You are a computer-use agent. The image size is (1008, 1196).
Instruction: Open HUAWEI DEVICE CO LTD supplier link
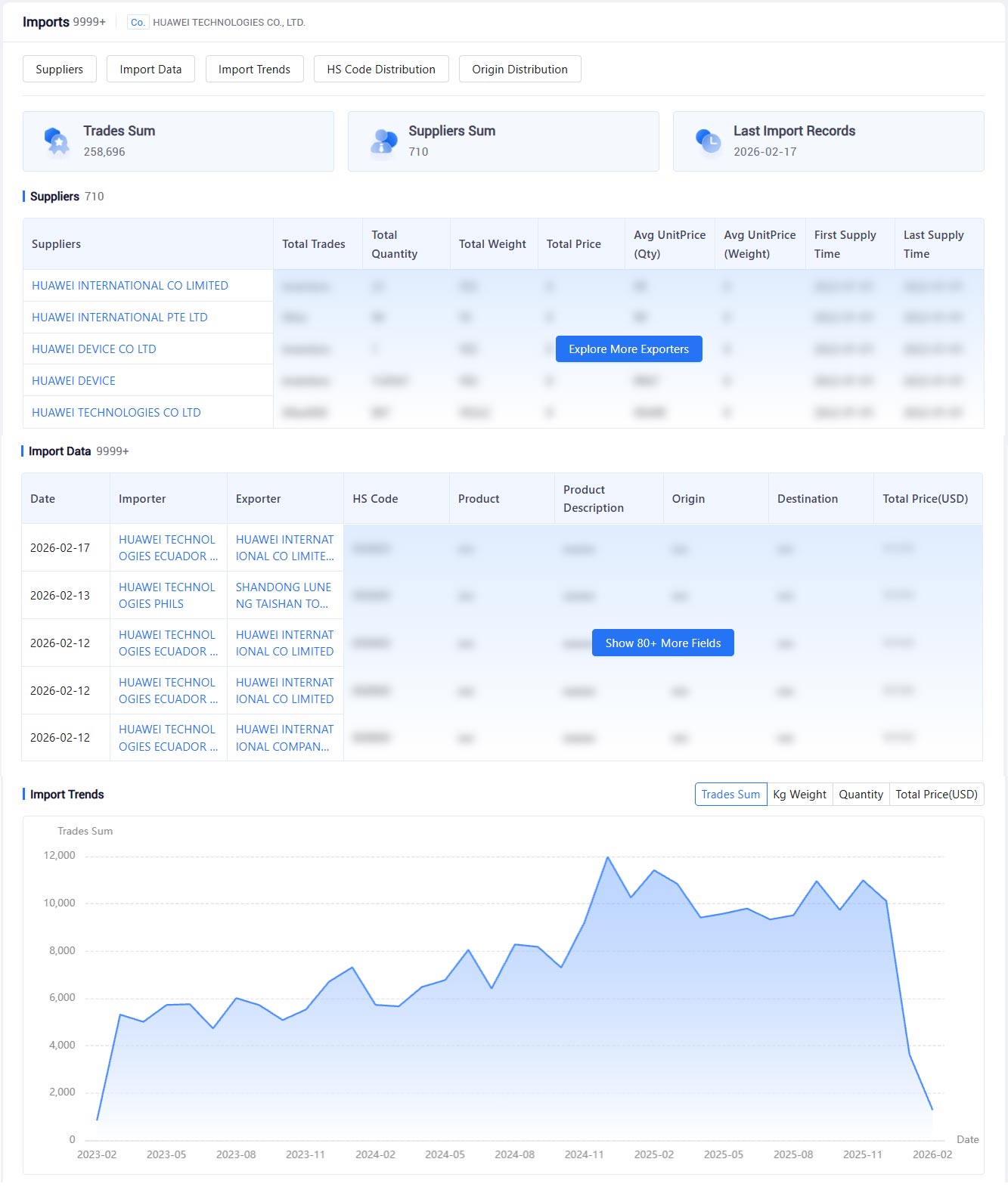point(94,349)
